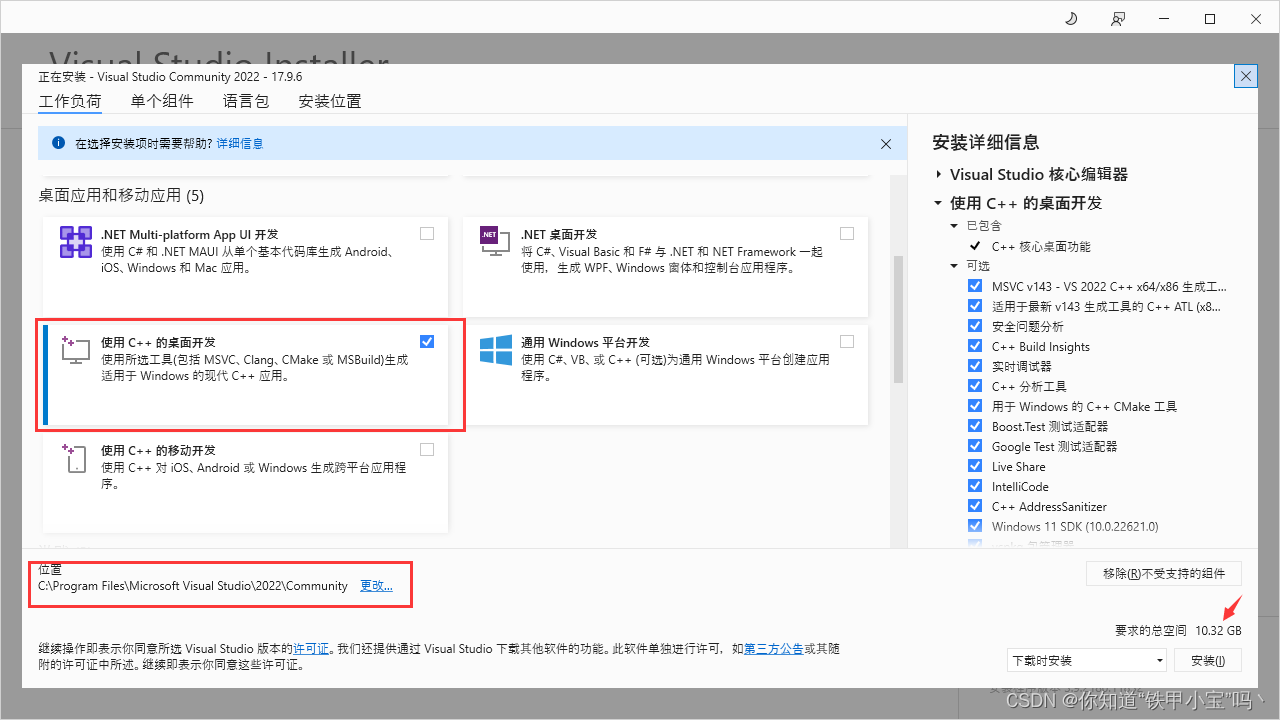Click 移除不受支持的组件 button
The width and height of the screenshot is (1280, 720).
[x=1164, y=573]
